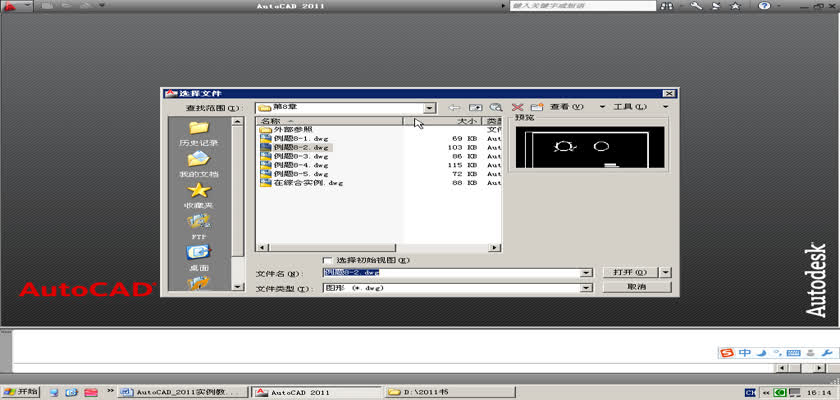The width and height of the screenshot is (840, 400).
Task: Delete the selected file with the red X
Action: point(517,107)
